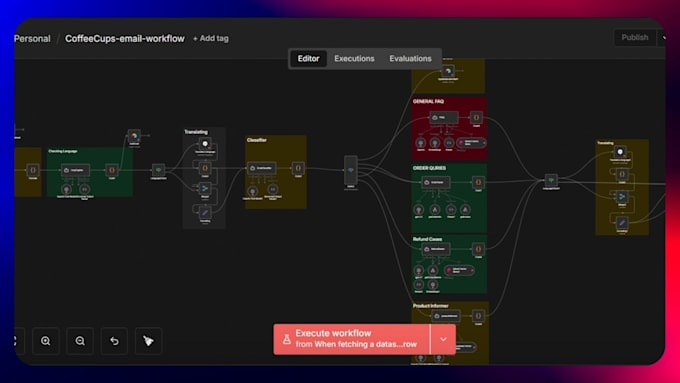Click the tidy up workflow broom icon

coord(148,341)
